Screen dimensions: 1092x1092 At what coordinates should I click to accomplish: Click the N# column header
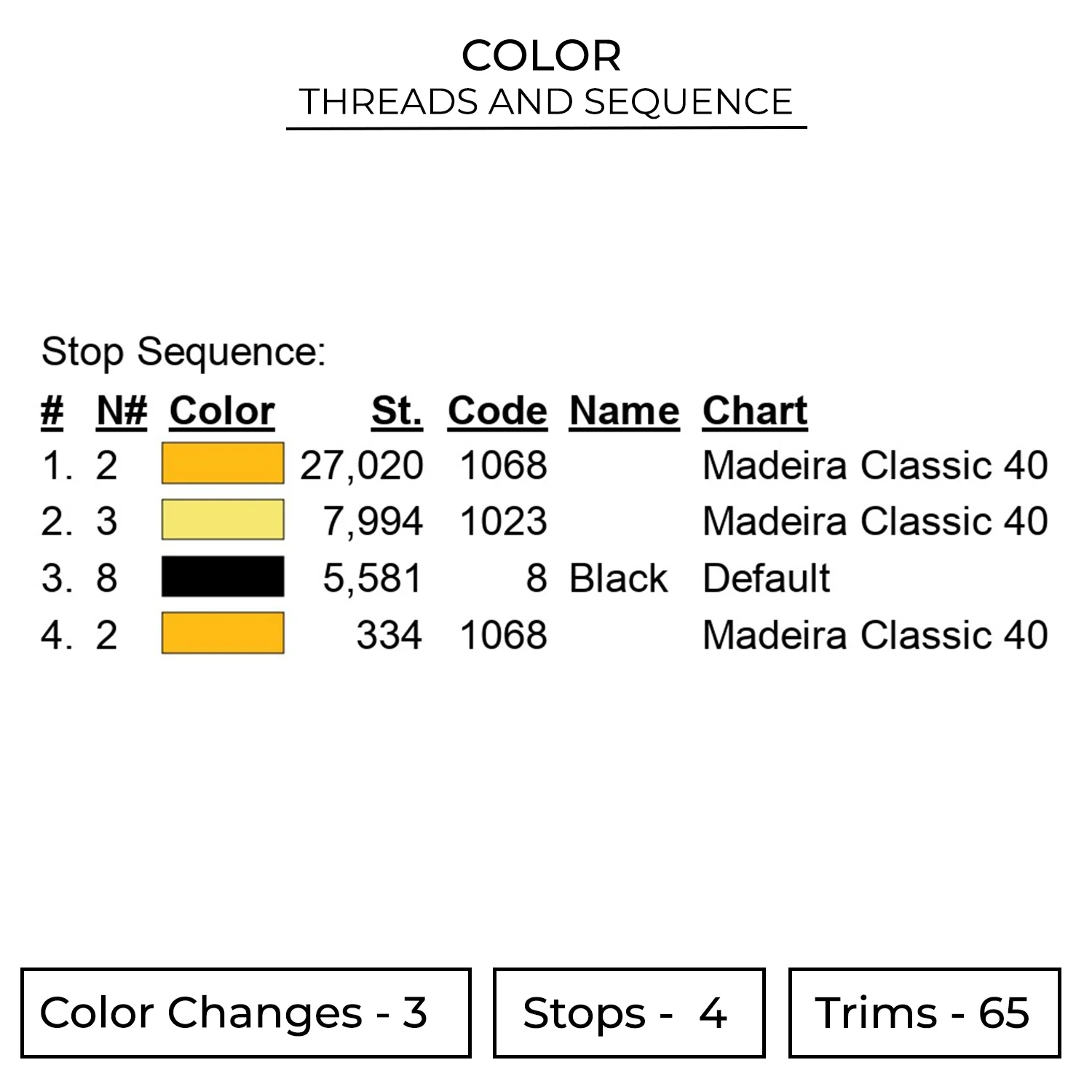click(x=122, y=411)
